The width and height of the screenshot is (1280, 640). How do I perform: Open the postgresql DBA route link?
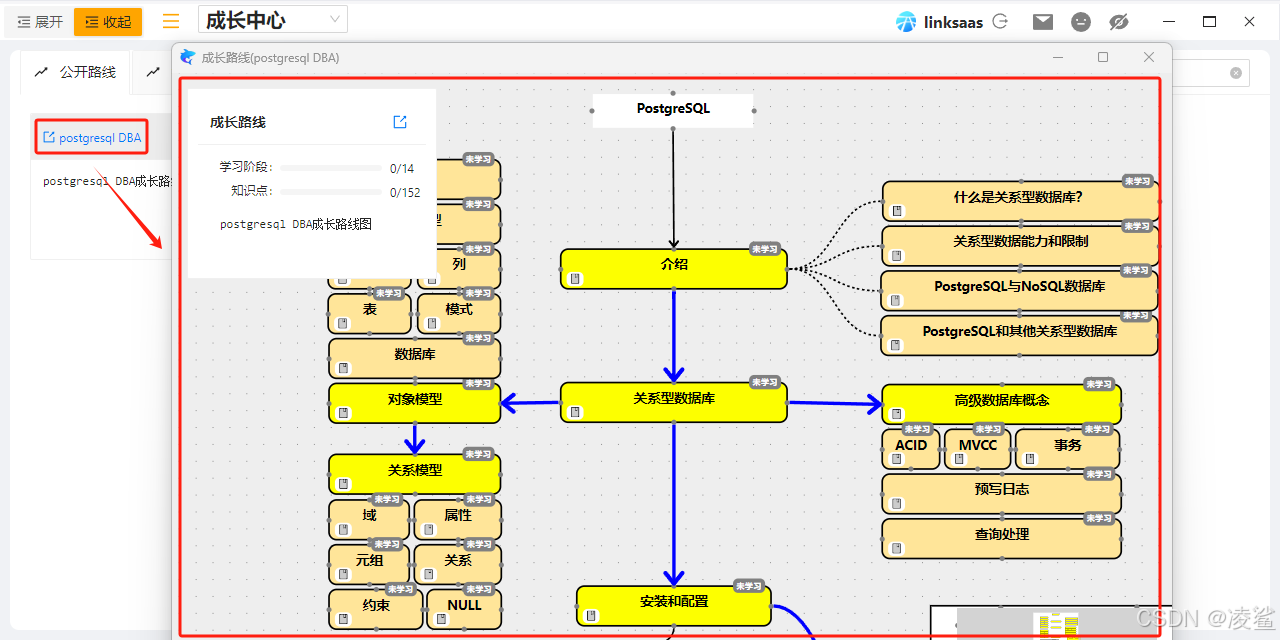click(91, 136)
